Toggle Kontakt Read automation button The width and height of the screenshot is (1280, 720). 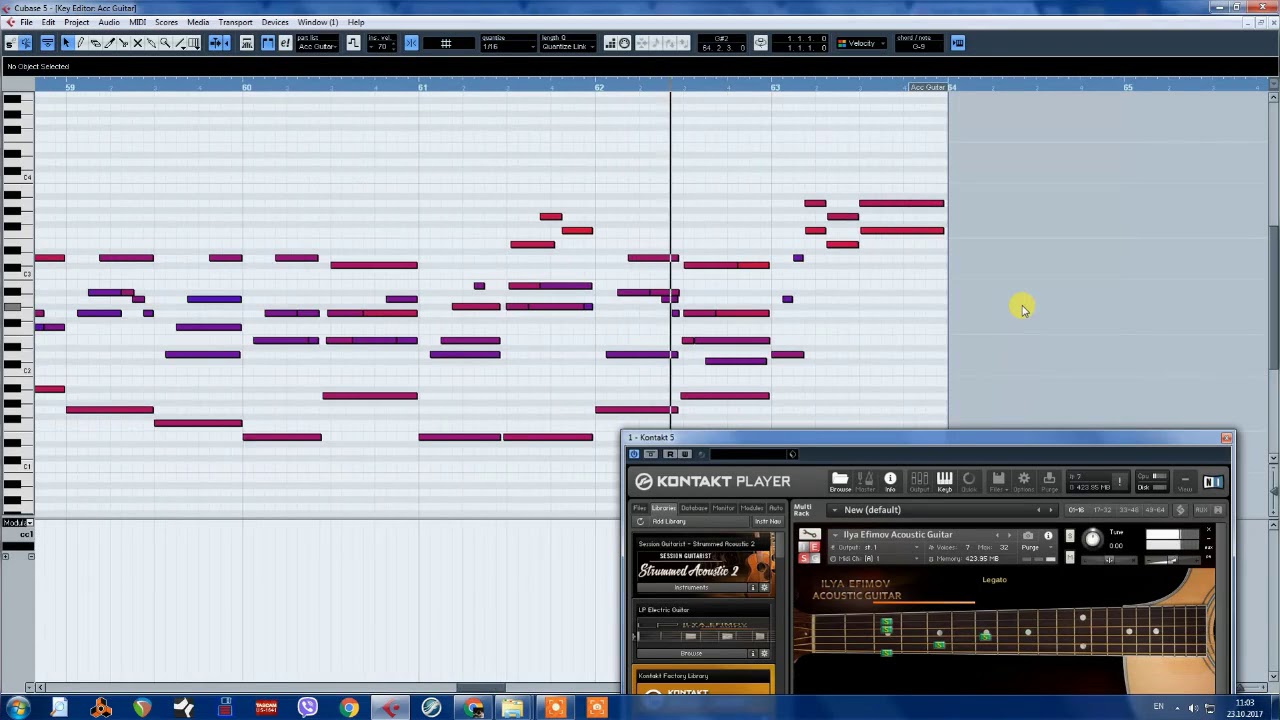670,454
